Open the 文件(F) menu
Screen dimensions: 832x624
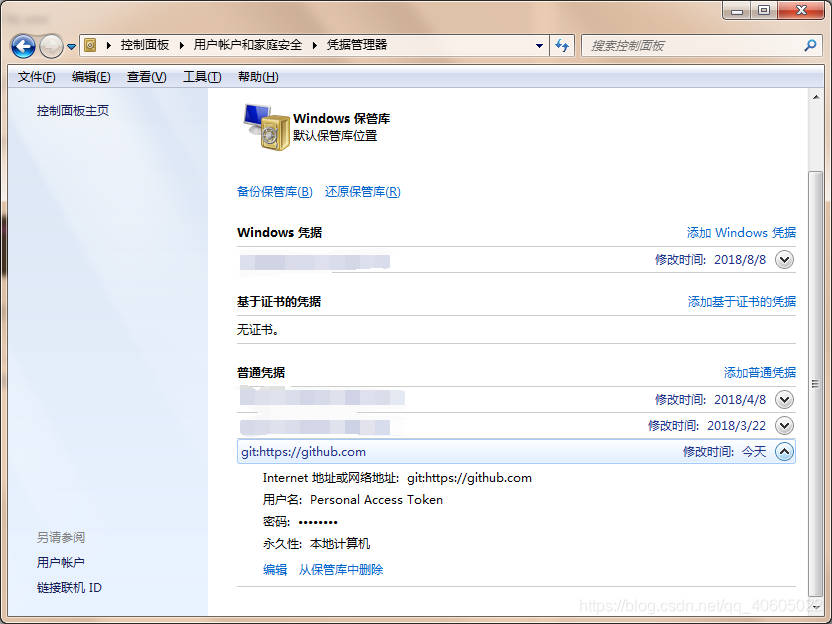(x=36, y=77)
